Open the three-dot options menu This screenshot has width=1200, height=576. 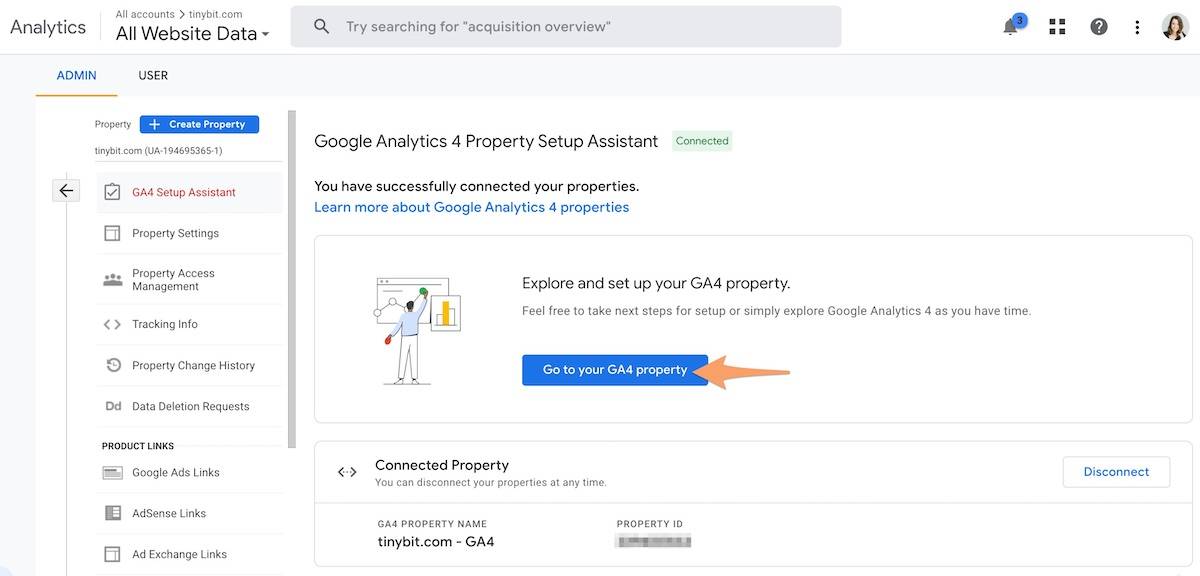pos(1137,26)
